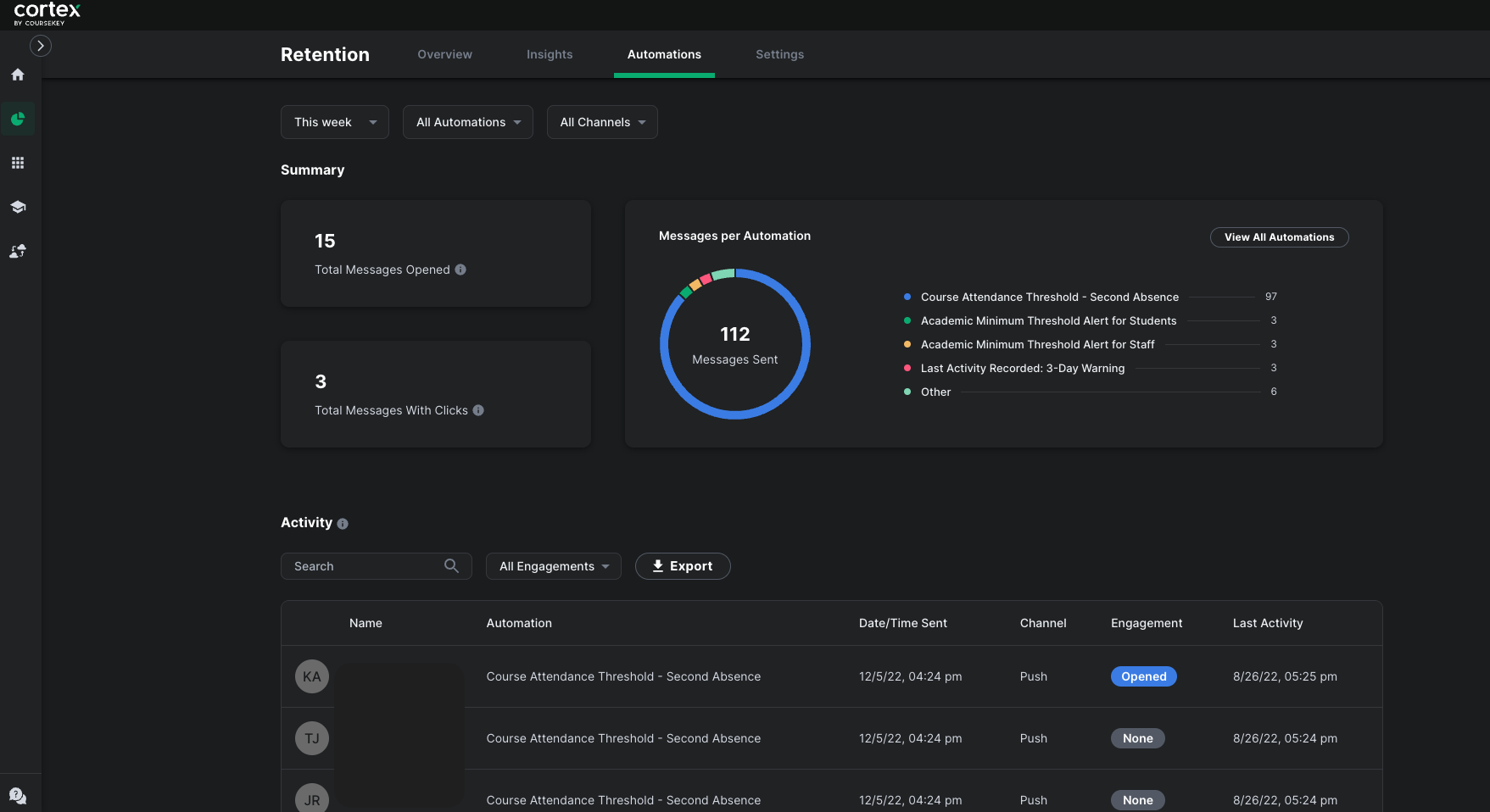Click orange dot for Alert for Staff
The image size is (1490, 812).
pos(907,344)
